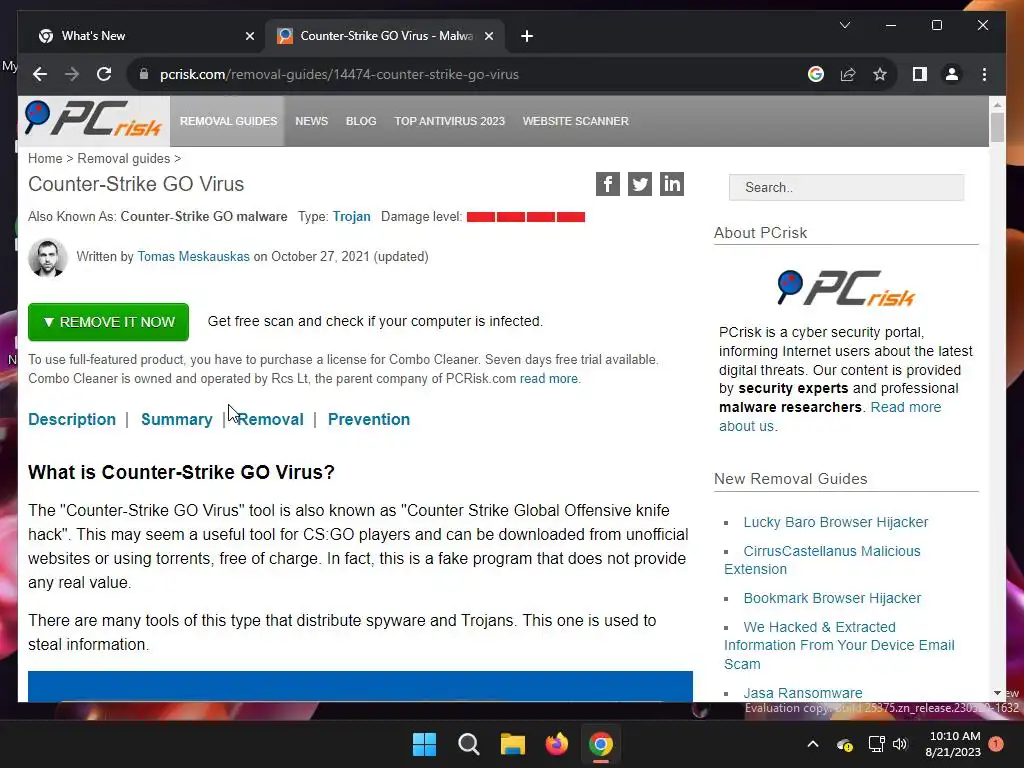Screen dimensions: 1024x768
Task: Open the Chrome profile icon
Action: click(952, 74)
